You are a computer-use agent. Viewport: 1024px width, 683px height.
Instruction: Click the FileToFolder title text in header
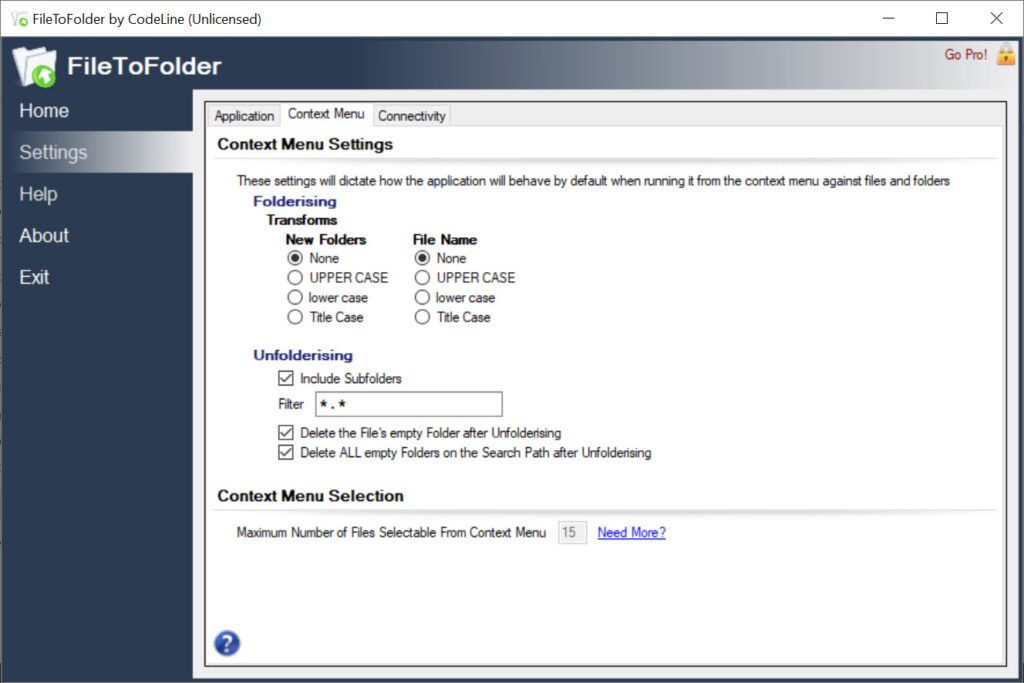[x=144, y=66]
